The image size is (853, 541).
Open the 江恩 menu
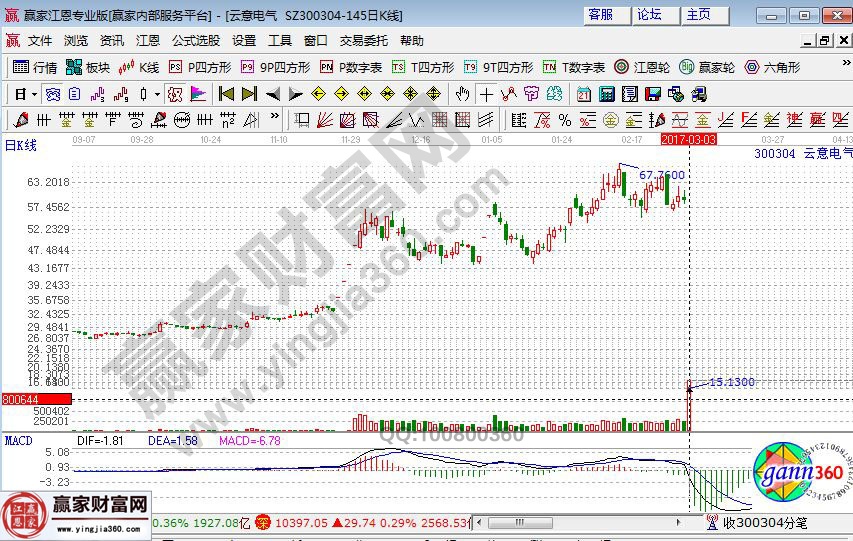point(147,41)
